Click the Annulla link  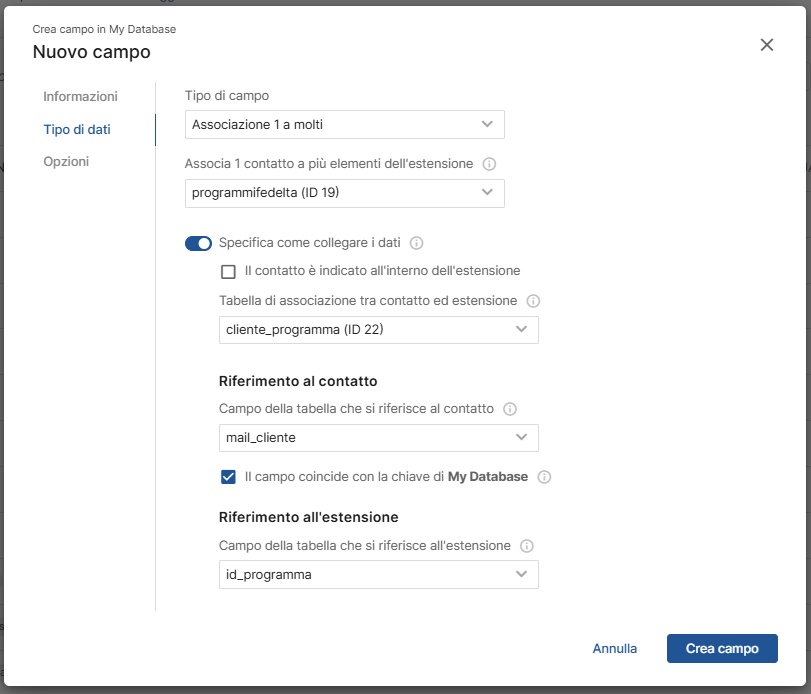615,649
